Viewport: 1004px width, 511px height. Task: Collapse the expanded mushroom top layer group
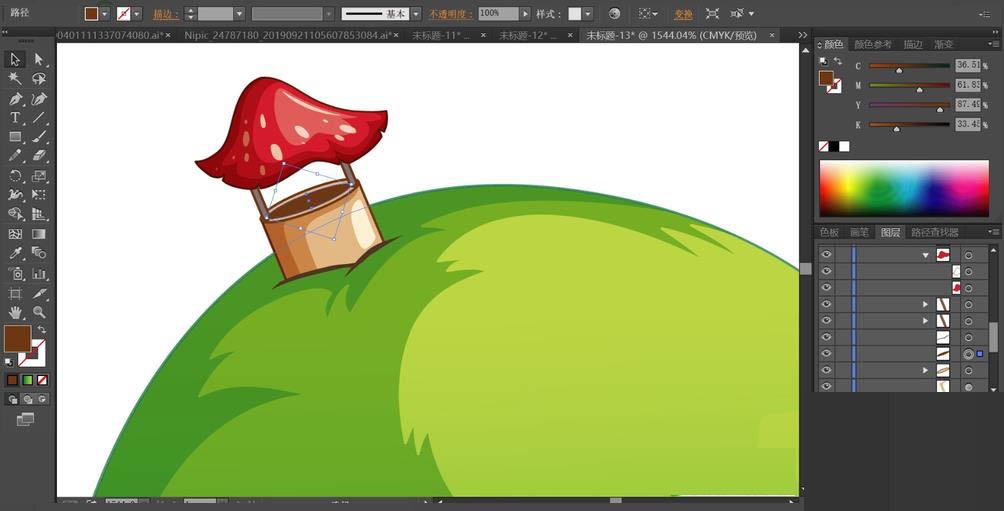tap(926, 255)
